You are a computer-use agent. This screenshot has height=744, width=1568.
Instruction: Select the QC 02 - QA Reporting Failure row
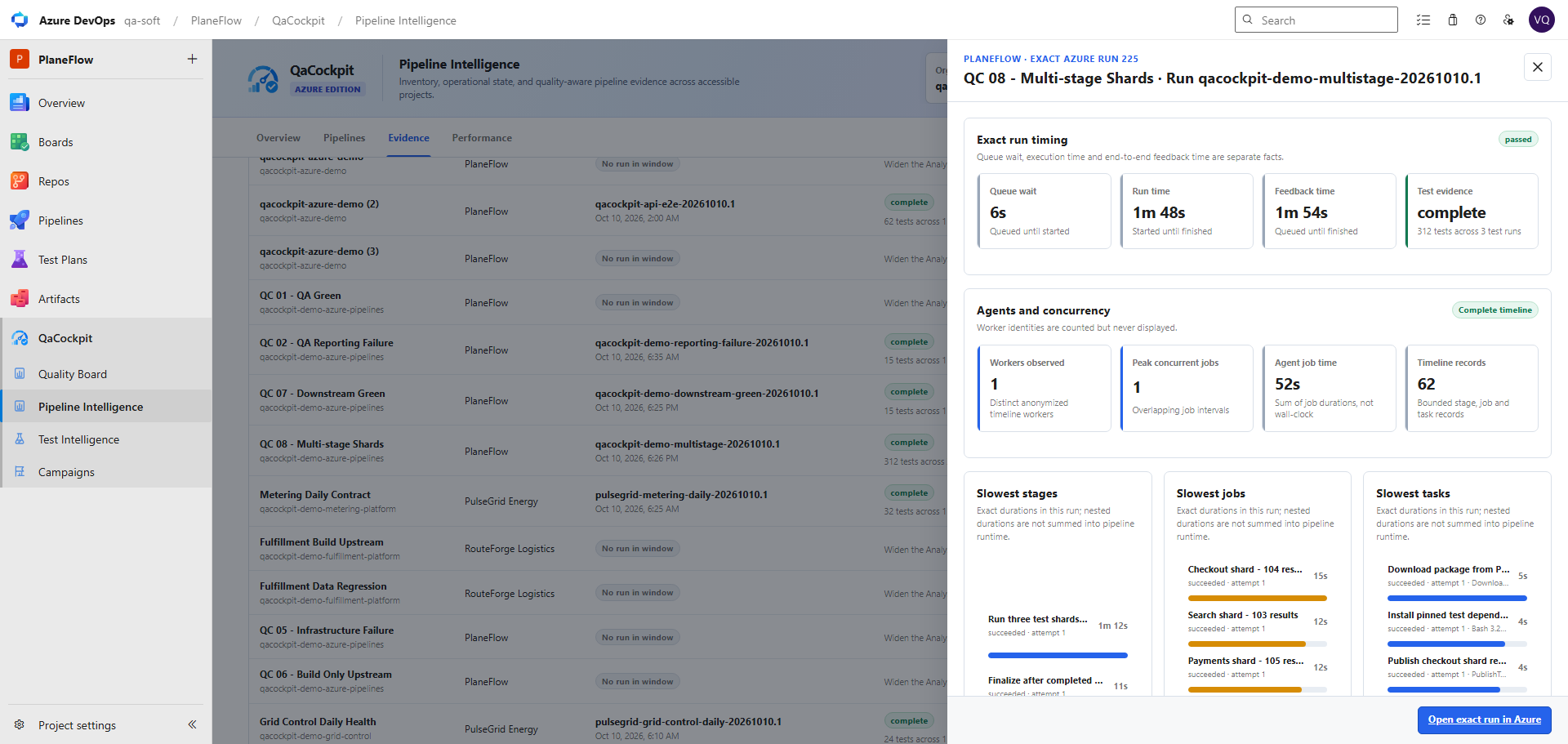[598, 350]
